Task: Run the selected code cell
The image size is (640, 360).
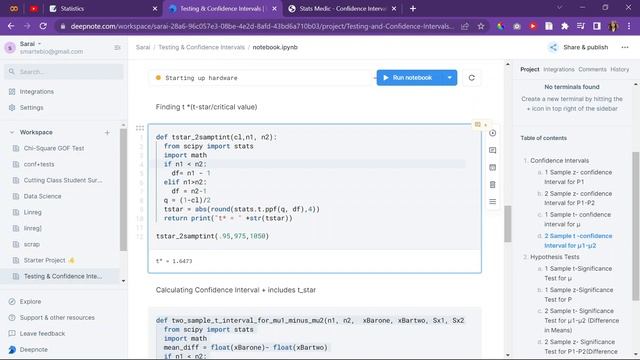Action: click(x=493, y=133)
